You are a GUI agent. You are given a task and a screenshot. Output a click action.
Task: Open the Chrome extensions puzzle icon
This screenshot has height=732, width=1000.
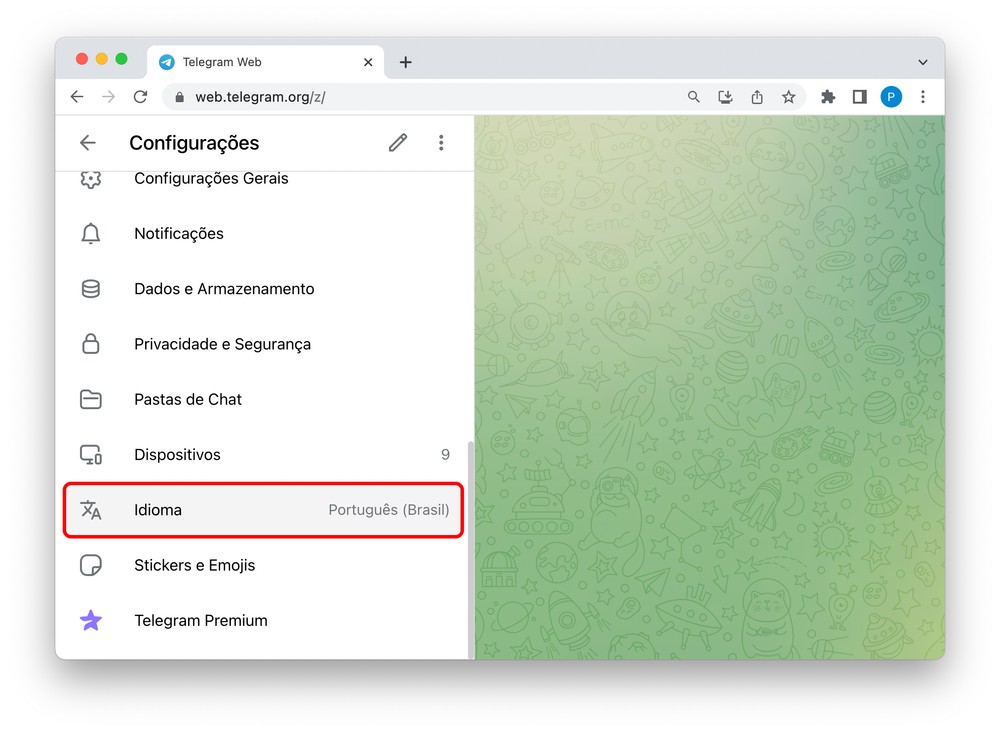[828, 97]
